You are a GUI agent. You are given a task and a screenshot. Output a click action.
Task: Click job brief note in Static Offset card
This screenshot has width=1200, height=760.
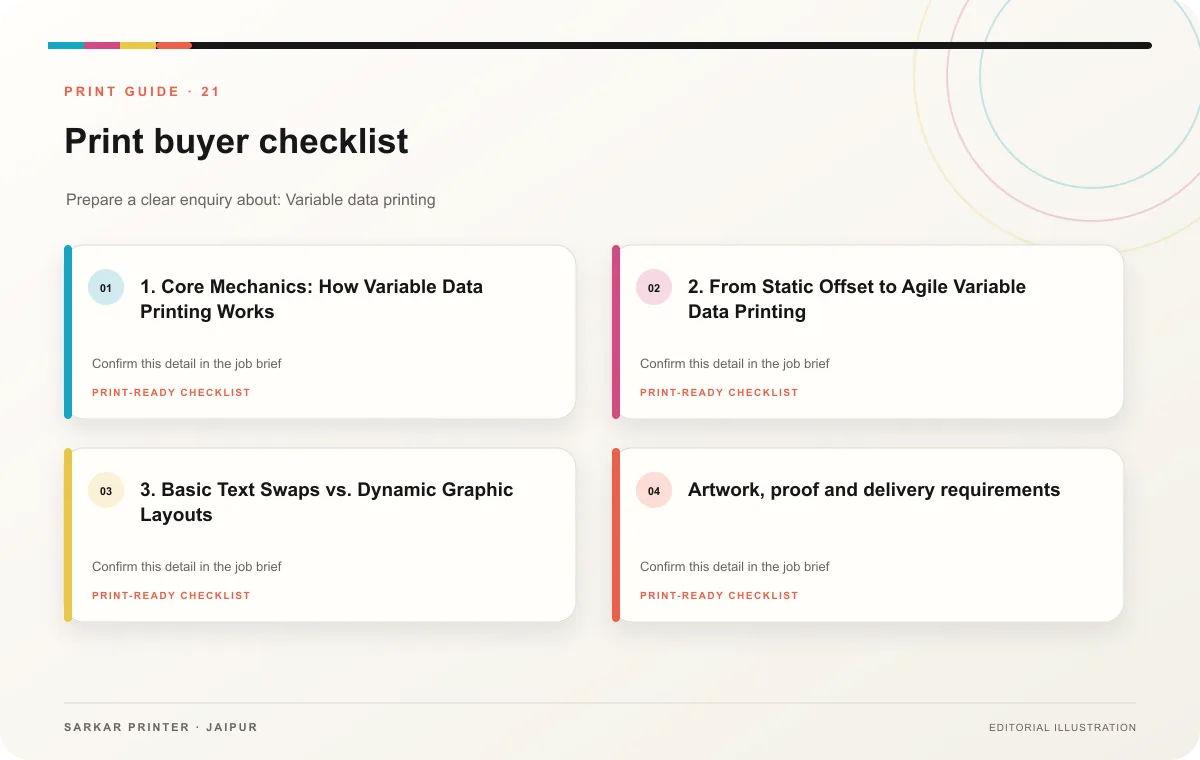pos(735,364)
